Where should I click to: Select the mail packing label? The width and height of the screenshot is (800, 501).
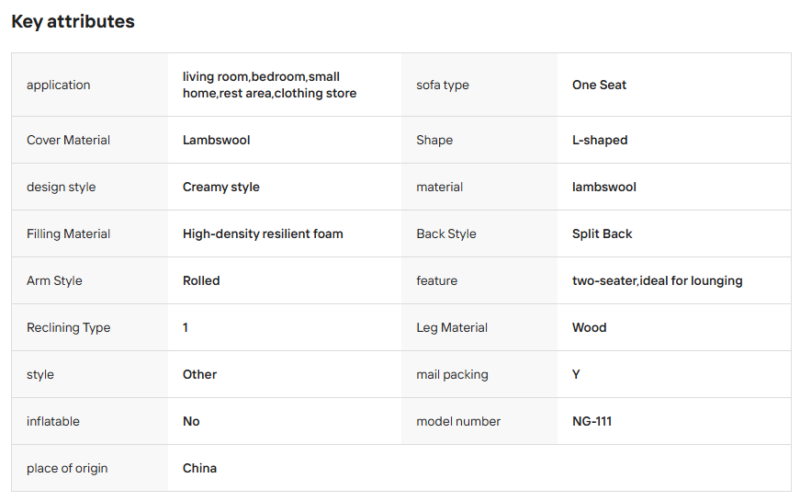[452, 374]
